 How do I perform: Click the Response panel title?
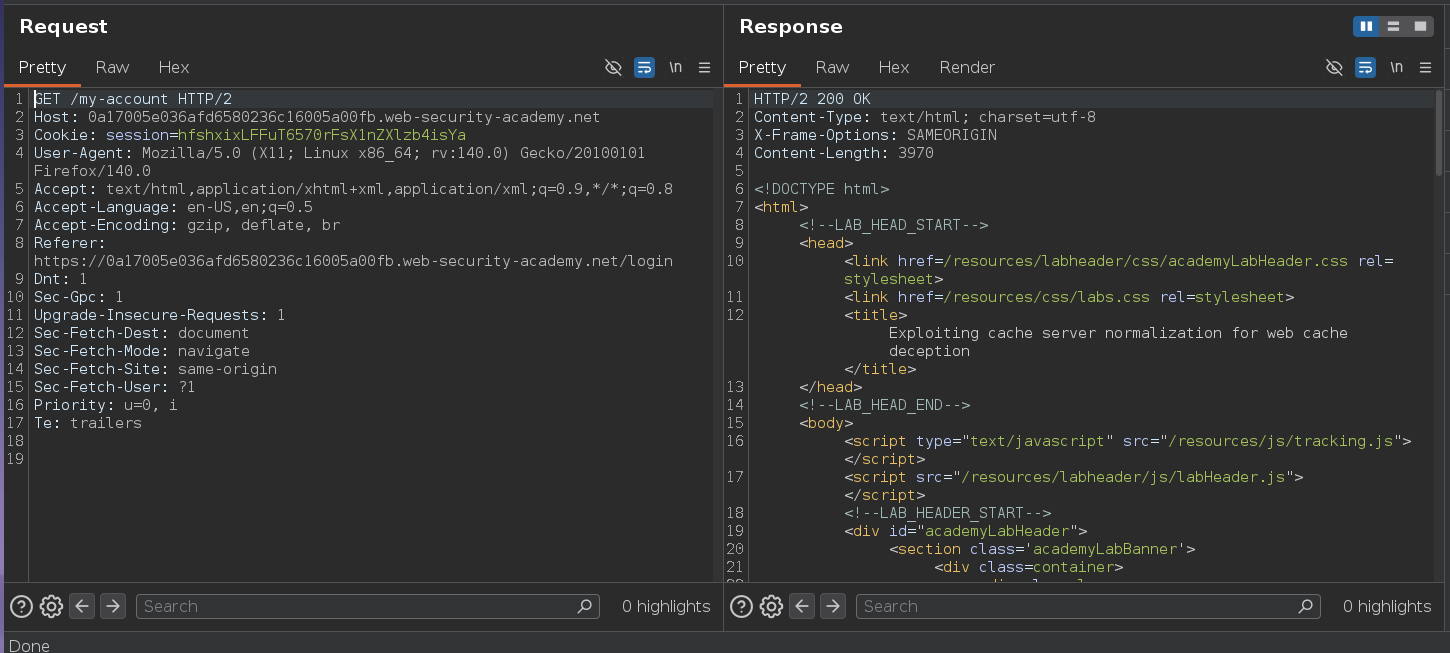point(791,26)
